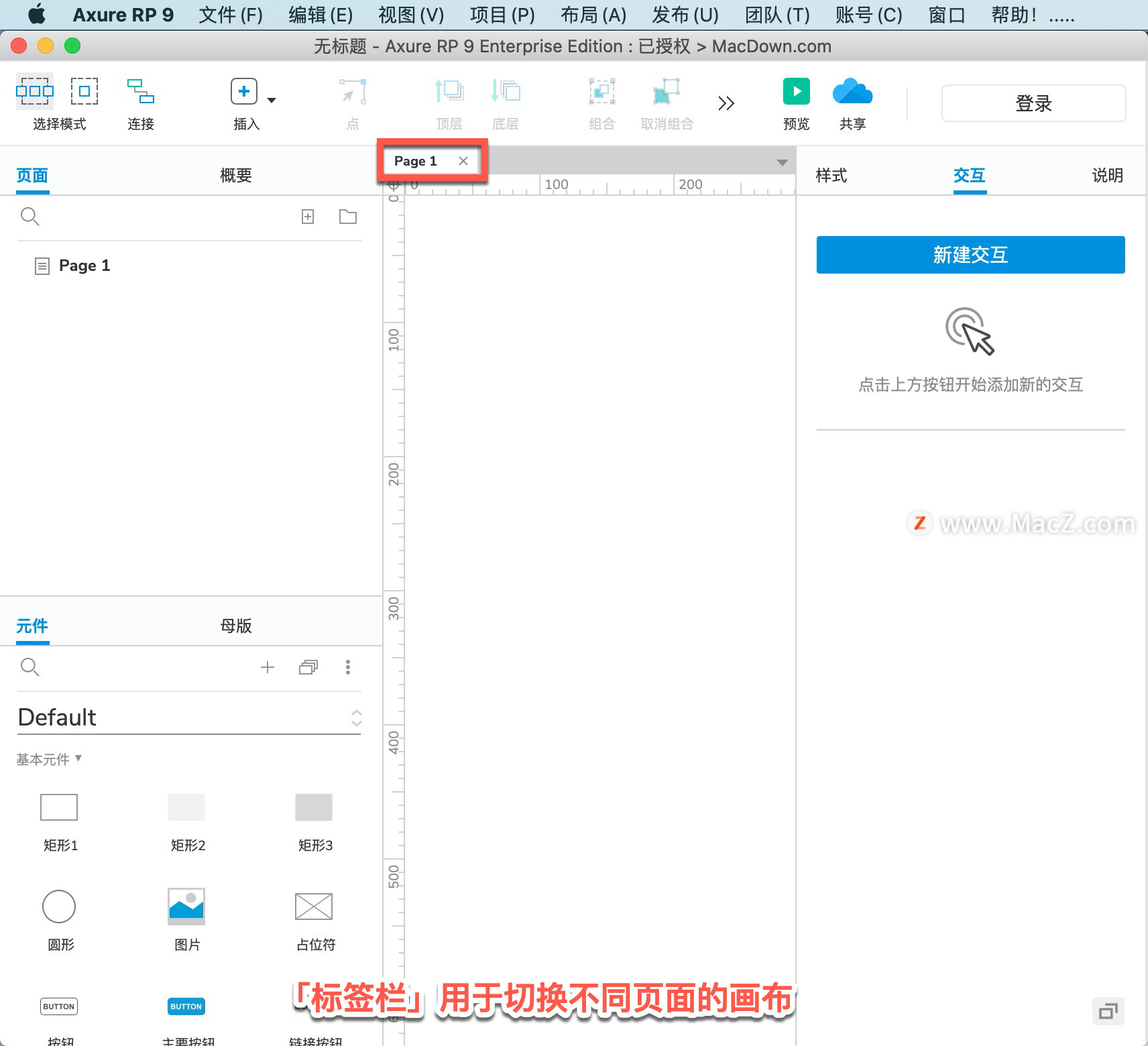The image size is (1148, 1046).
Task: Open the 窗口 menu
Action: click(x=947, y=15)
